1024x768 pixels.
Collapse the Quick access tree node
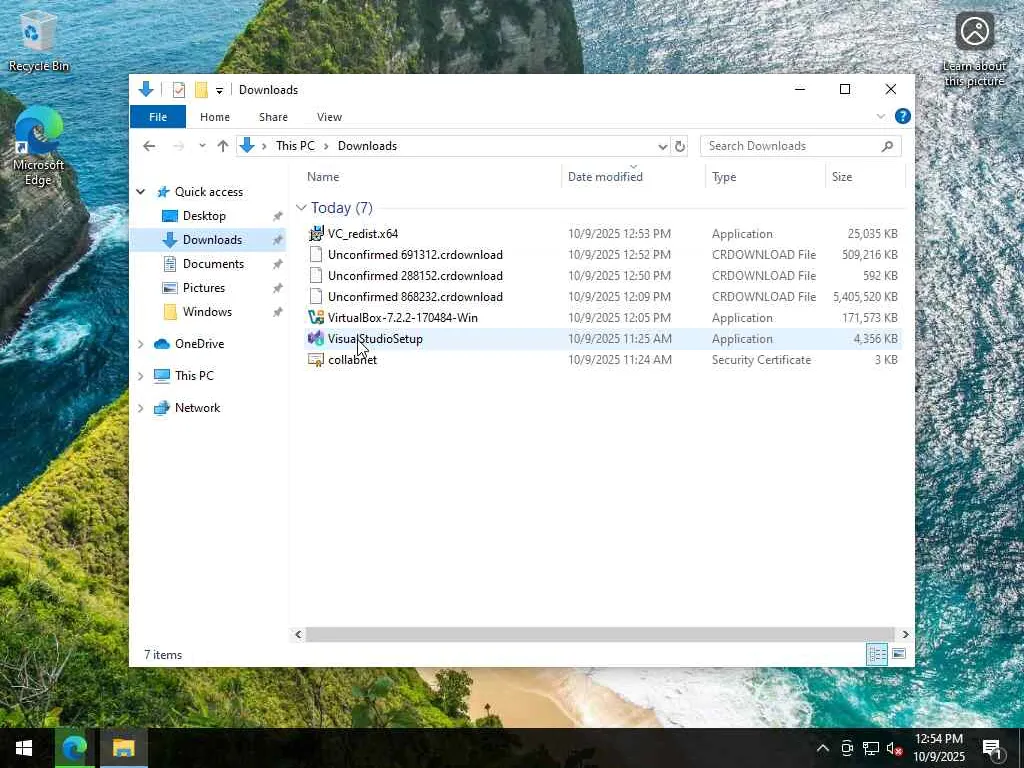140,191
